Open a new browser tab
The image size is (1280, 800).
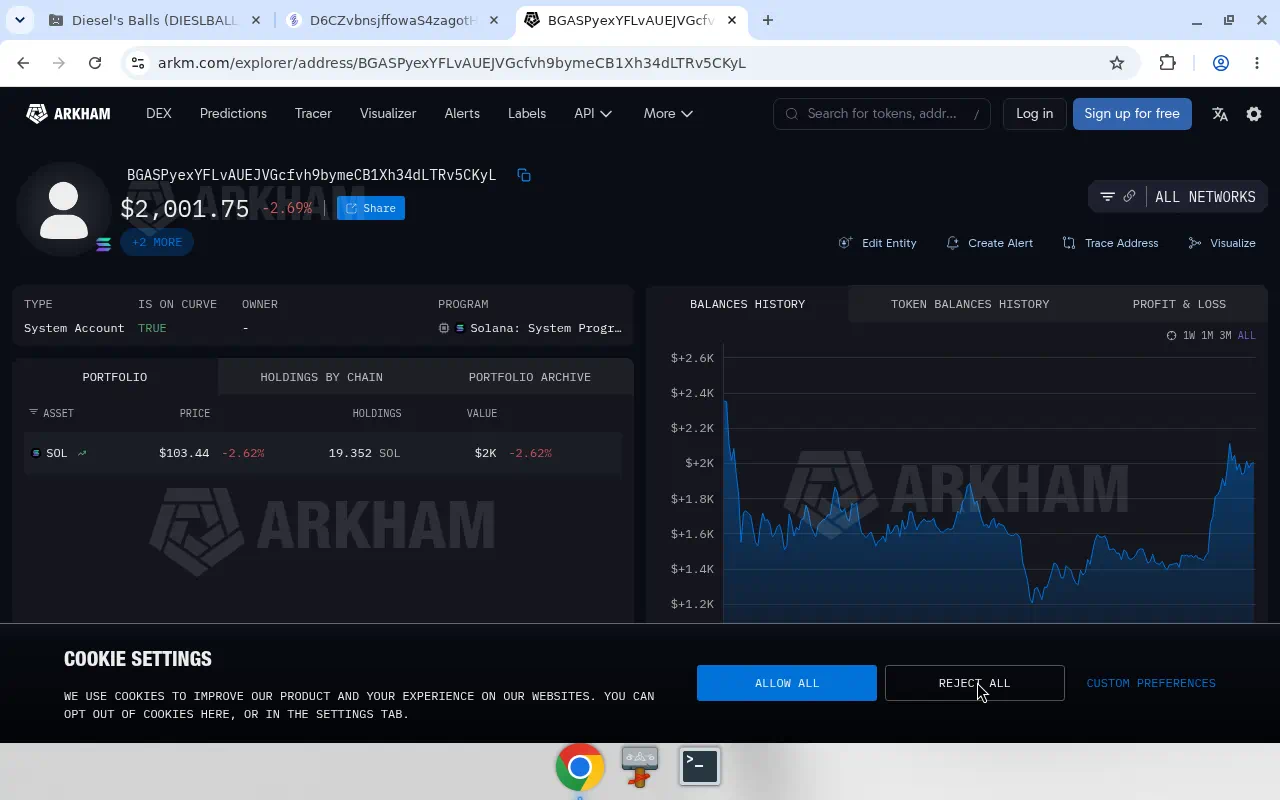point(768,20)
